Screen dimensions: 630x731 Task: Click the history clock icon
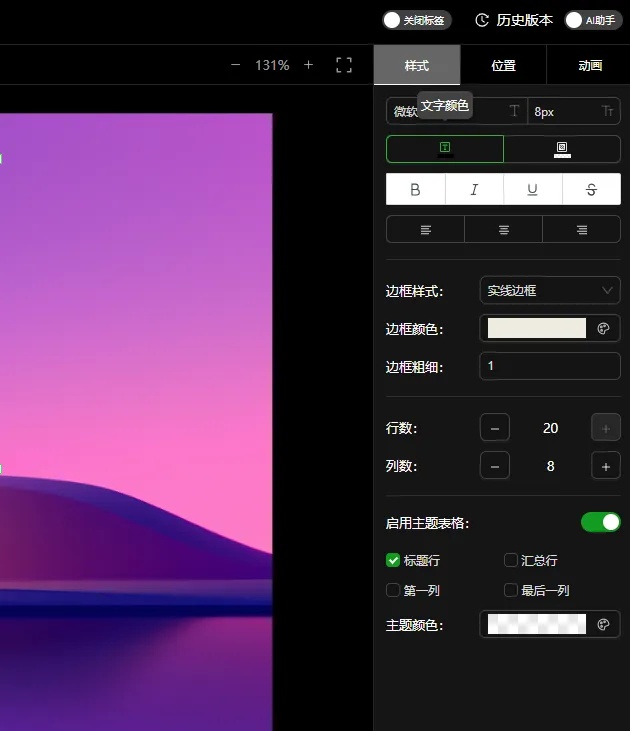(482, 20)
